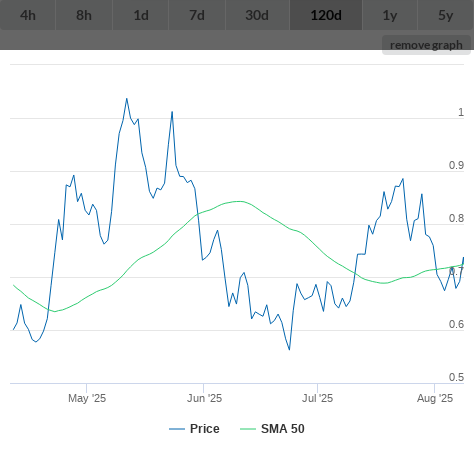The width and height of the screenshot is (474, 455).
Task: Switch to the 8h time range
Action: (x=84, y=15)
